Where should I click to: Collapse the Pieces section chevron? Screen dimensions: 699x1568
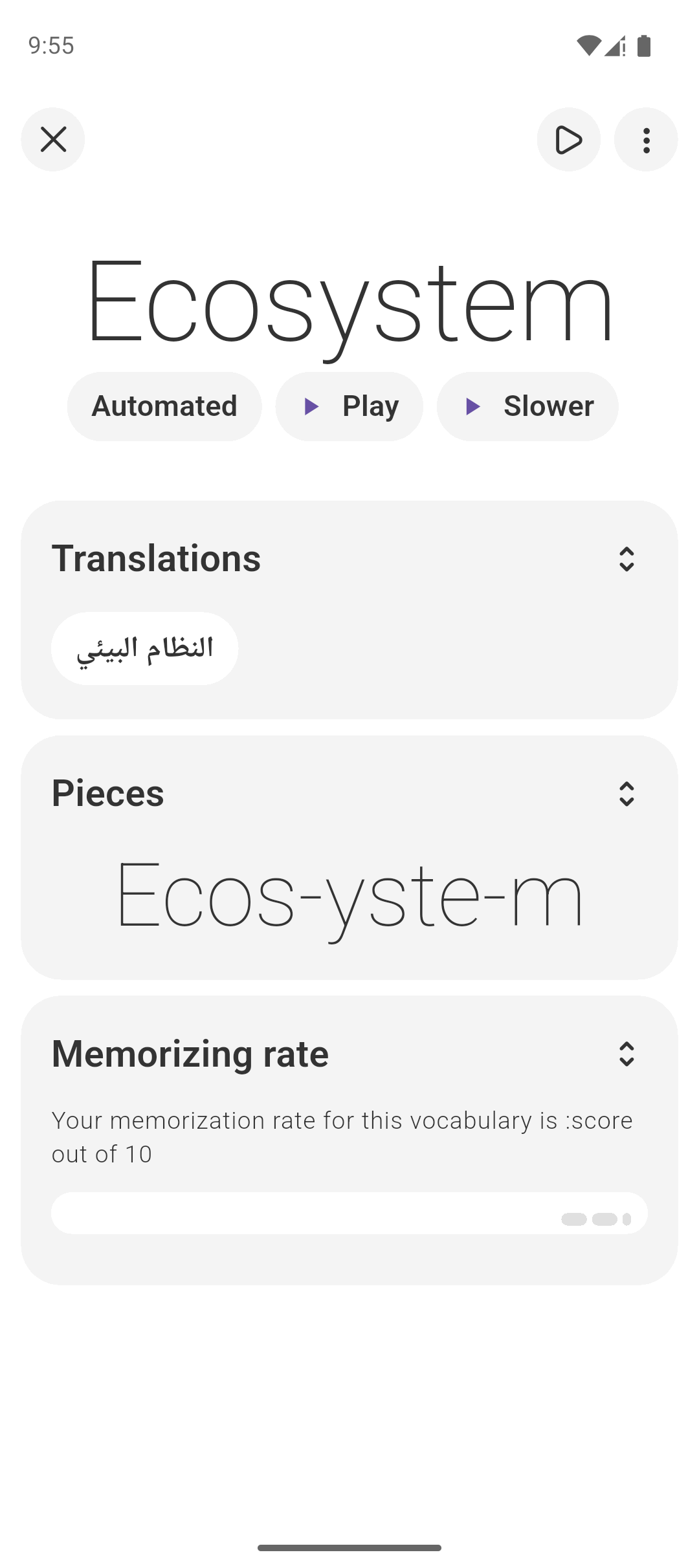coord(626,794)
